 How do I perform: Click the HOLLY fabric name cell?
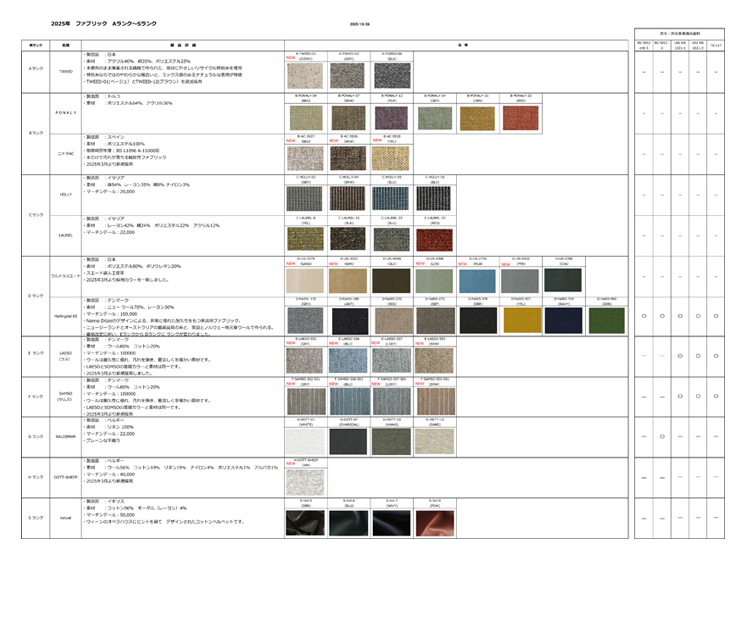click(66, 194)
